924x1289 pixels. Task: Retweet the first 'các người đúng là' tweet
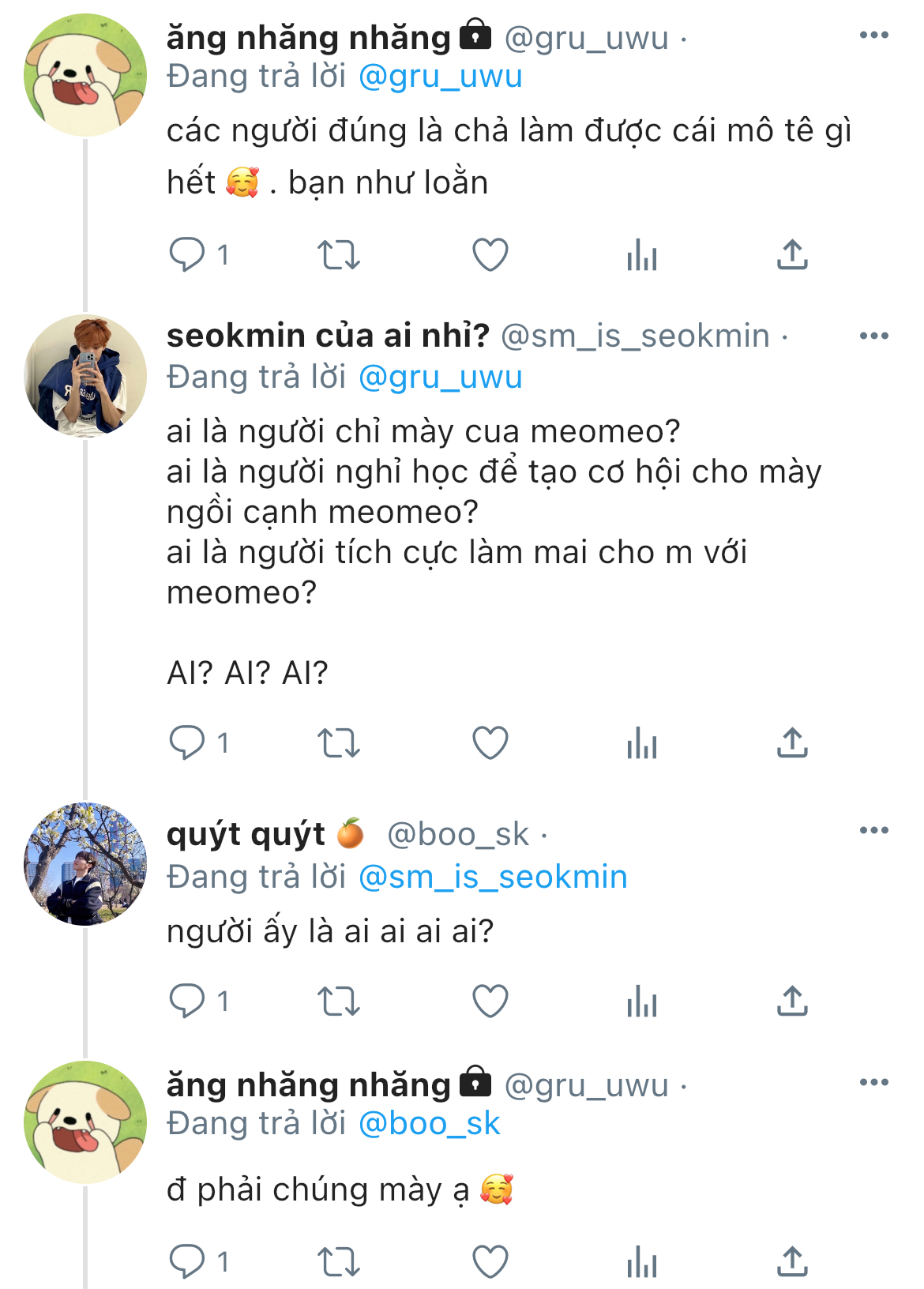pyautogui.click(x=339, y=255)
